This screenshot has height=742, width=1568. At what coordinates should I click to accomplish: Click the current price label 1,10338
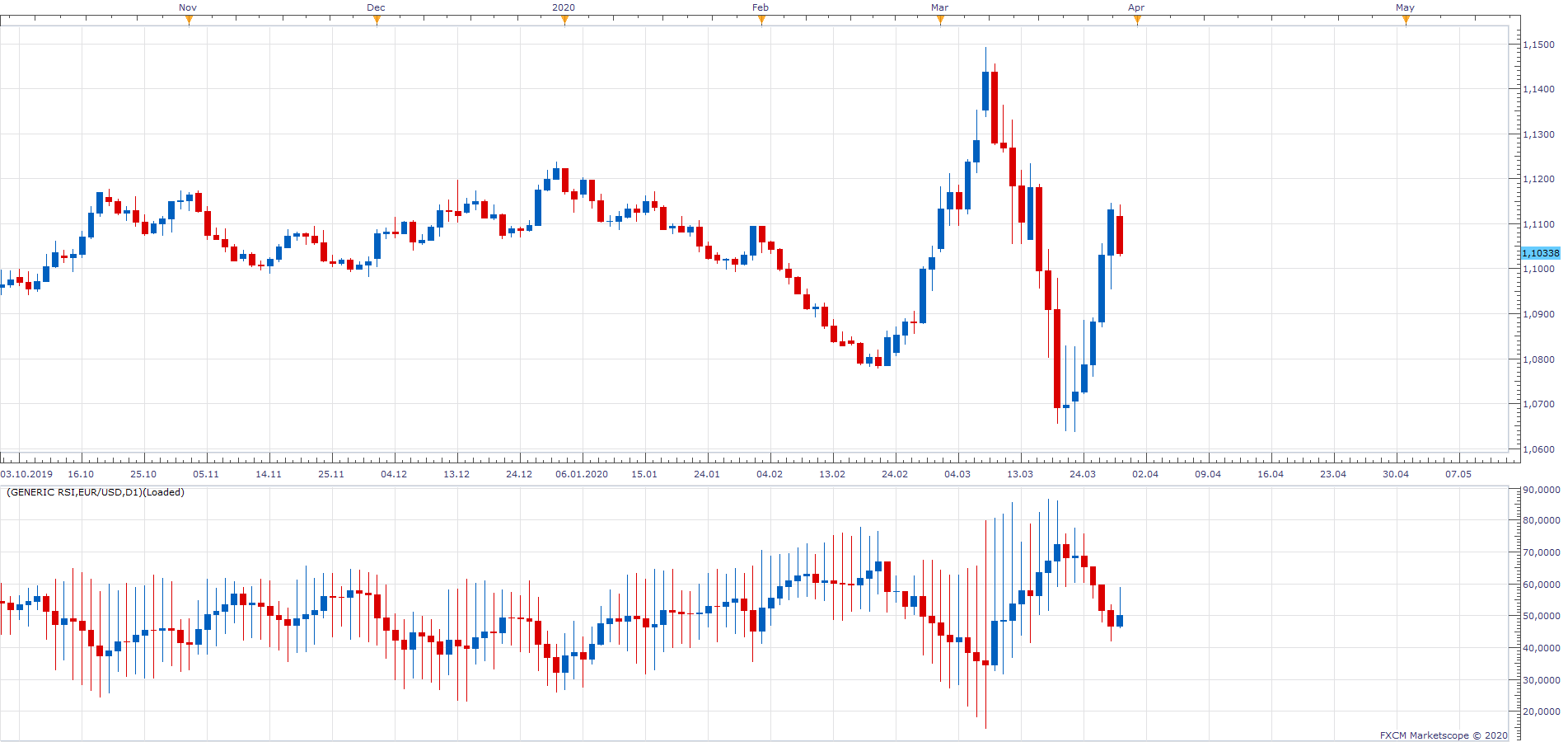pos(1540,253)
